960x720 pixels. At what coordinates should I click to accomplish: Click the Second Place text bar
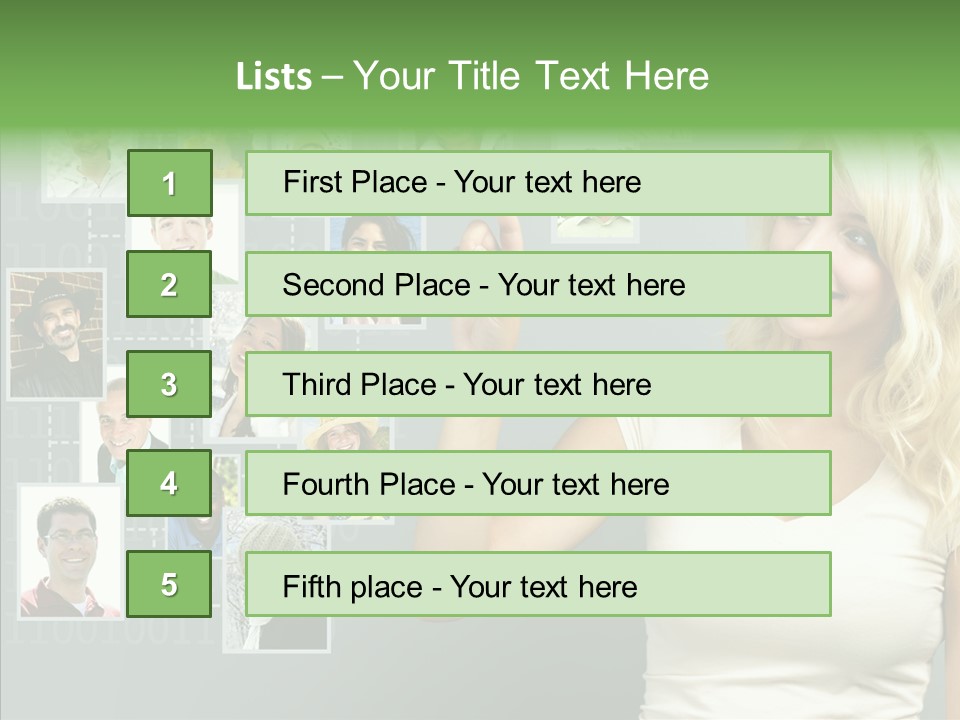[x=538, y=284]
